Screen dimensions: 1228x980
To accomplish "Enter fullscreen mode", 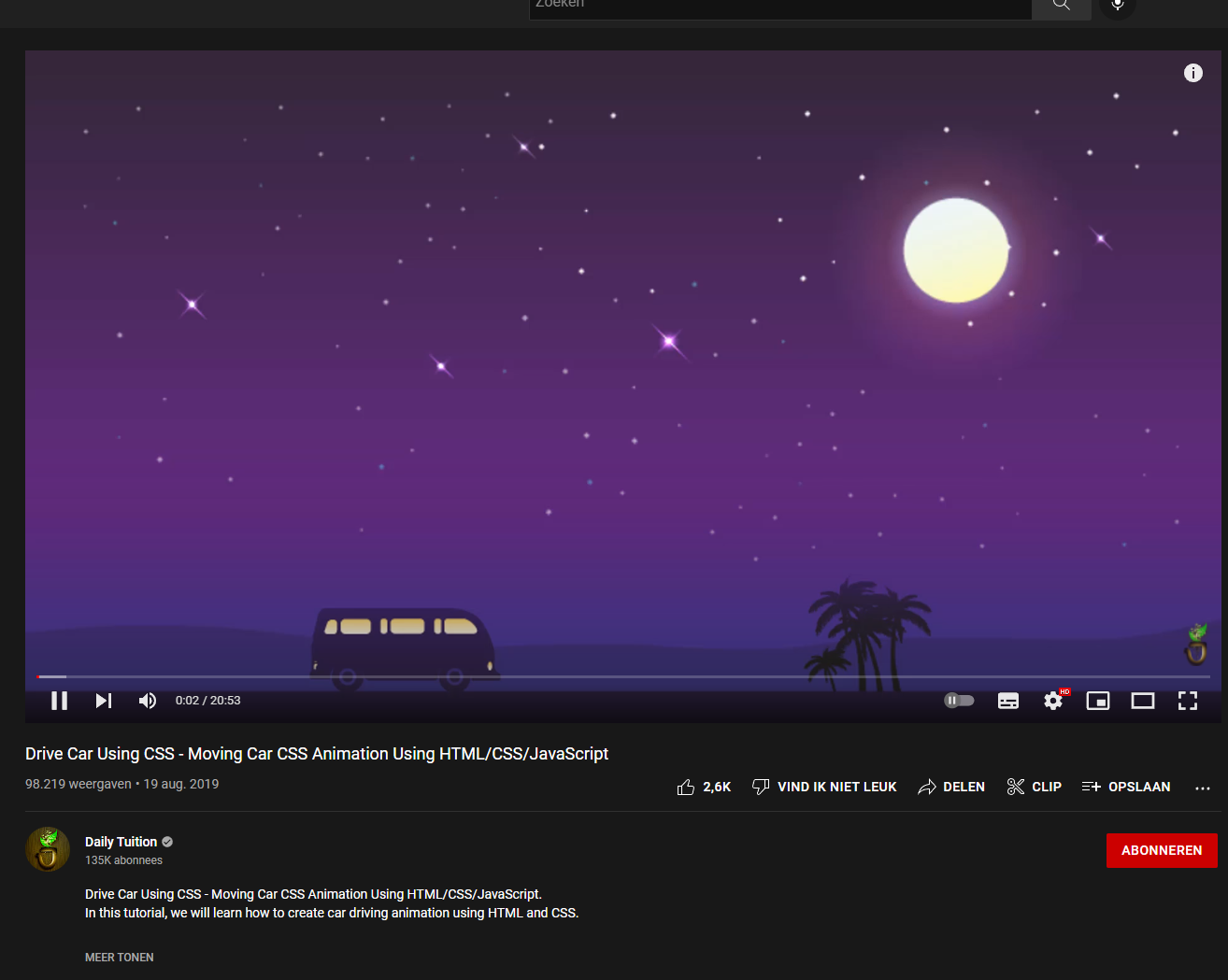I will click(x=1188, y=701).
